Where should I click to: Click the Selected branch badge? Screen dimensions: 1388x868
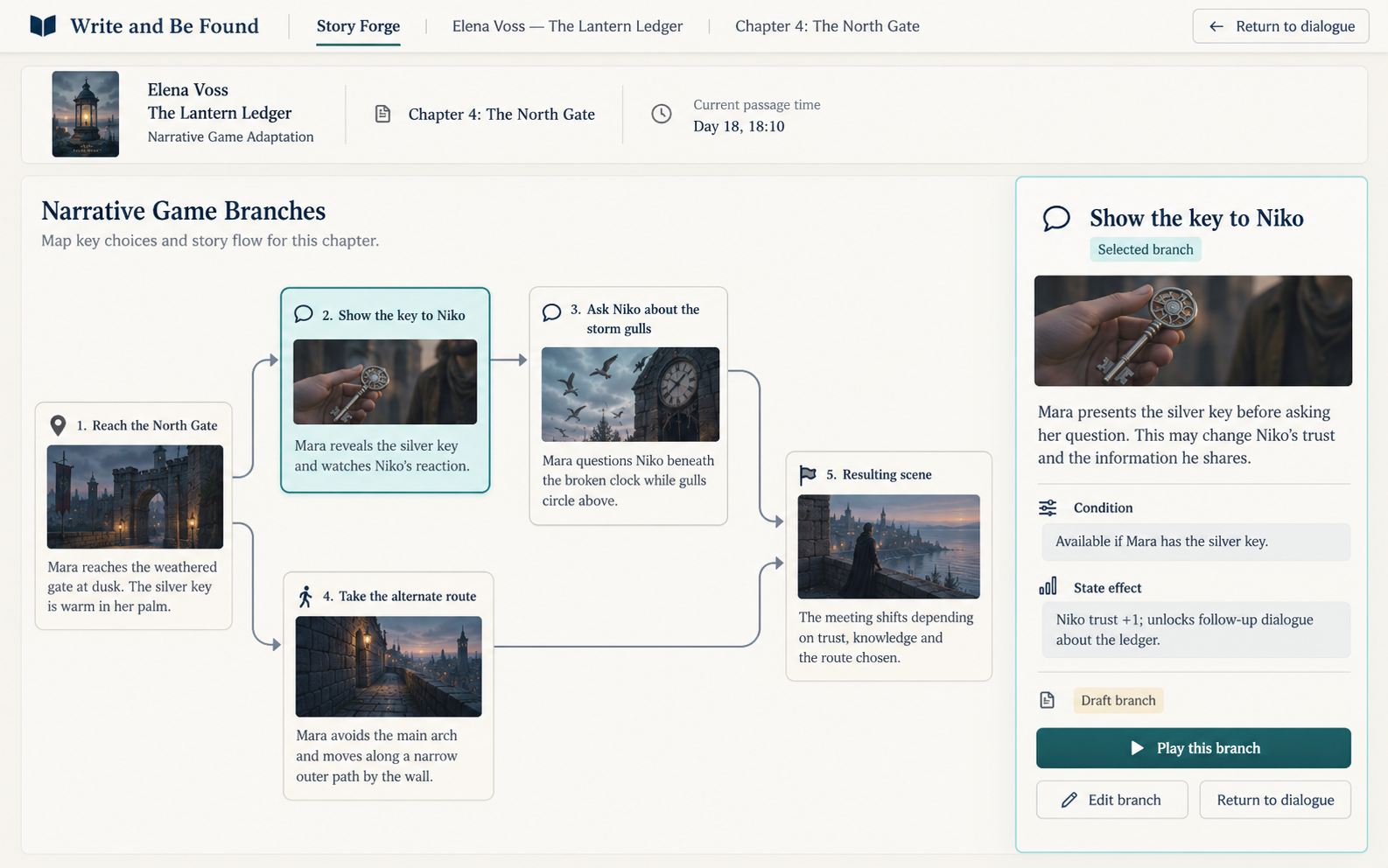click(x=1146, y=249)
